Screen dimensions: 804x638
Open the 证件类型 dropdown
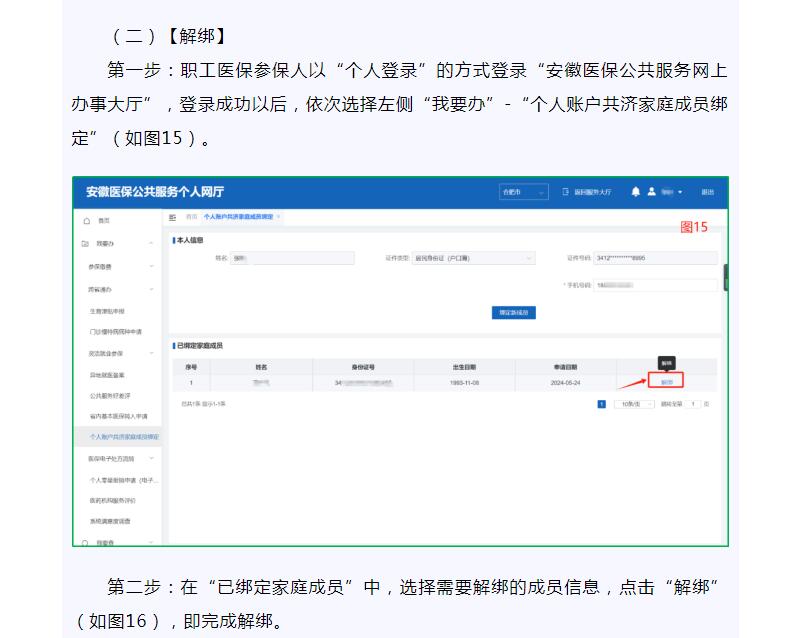click(473, 258)
